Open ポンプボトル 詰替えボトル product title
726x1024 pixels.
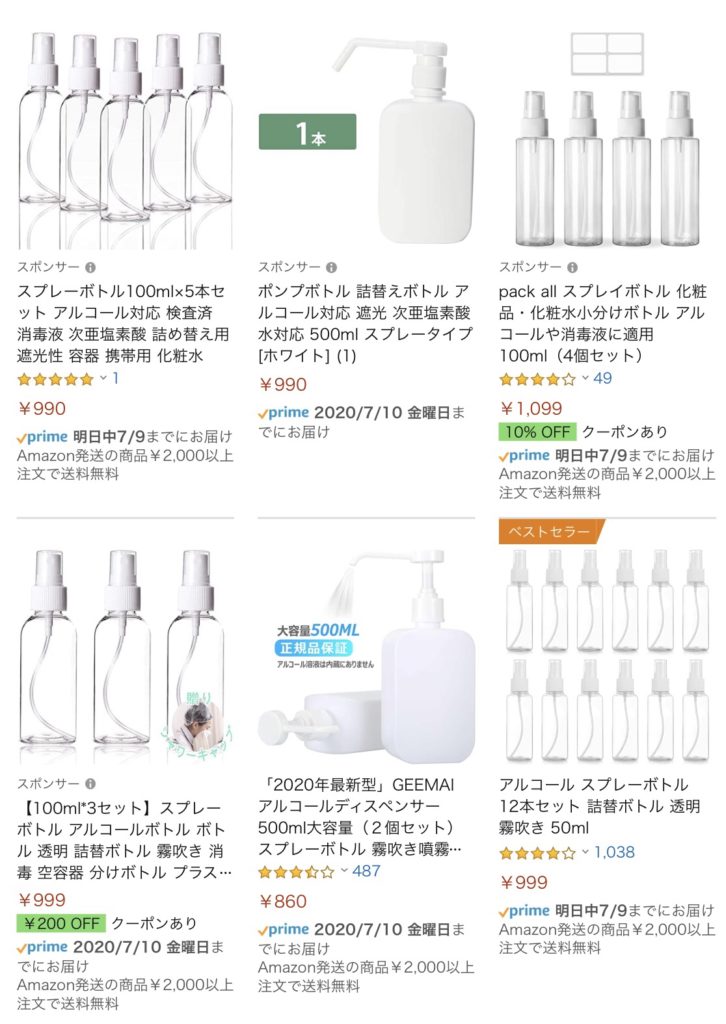364,323
